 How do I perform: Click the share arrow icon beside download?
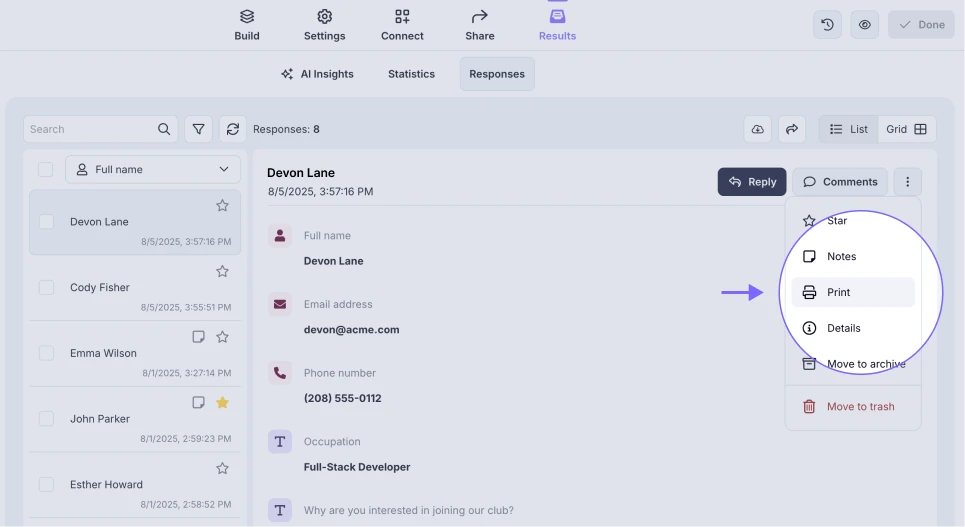(x=791, y=129)
